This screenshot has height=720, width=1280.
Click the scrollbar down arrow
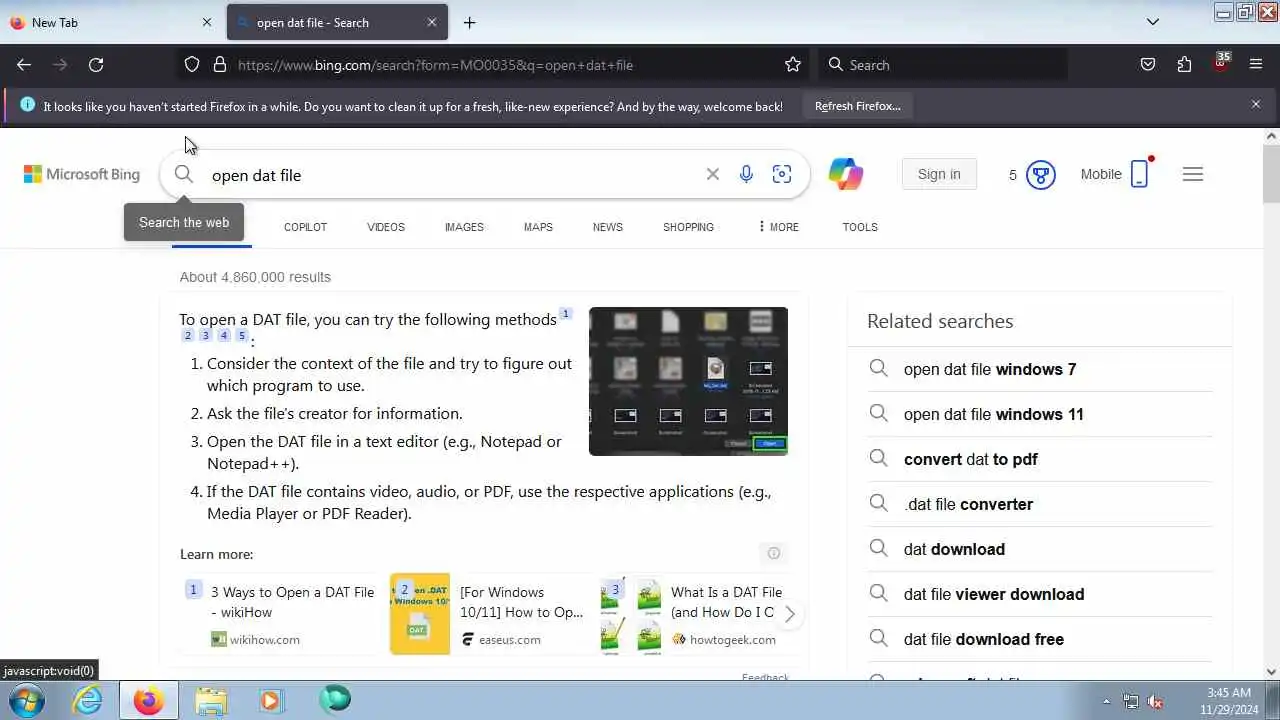point(1271,672)
